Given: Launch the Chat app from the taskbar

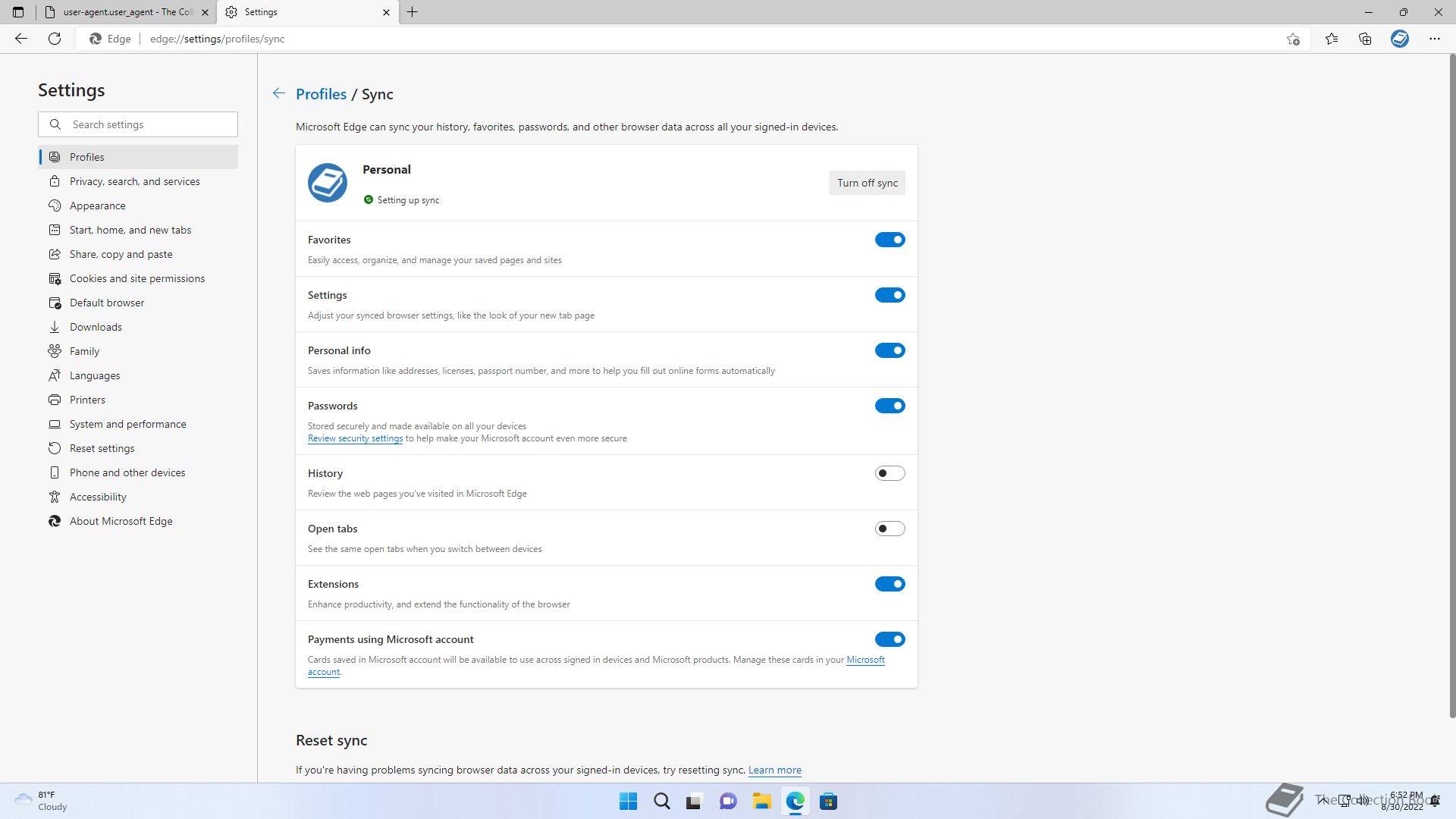Looking at the screenshot, I should 728,802.
